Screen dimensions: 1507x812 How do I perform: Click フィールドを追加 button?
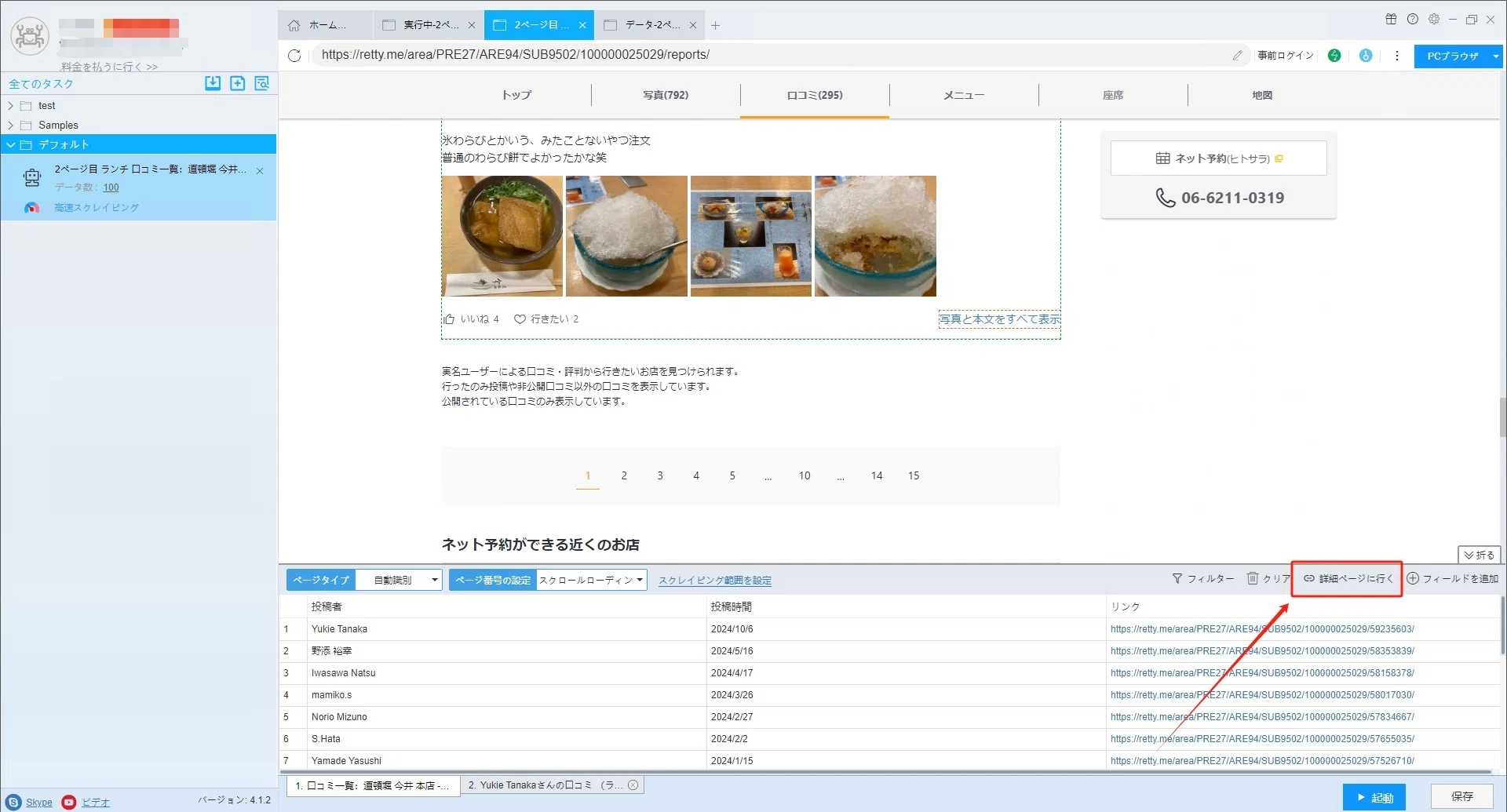click(1453, 578)
